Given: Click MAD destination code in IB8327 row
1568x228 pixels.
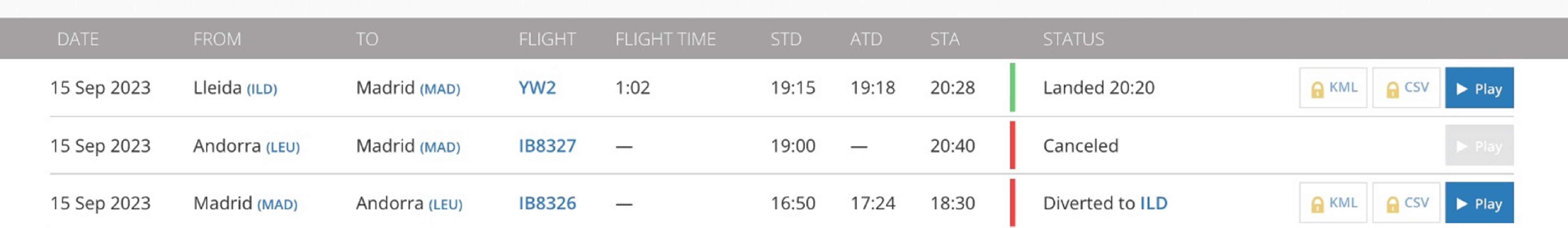Looking at the screenshot, I should pos(440,147).
